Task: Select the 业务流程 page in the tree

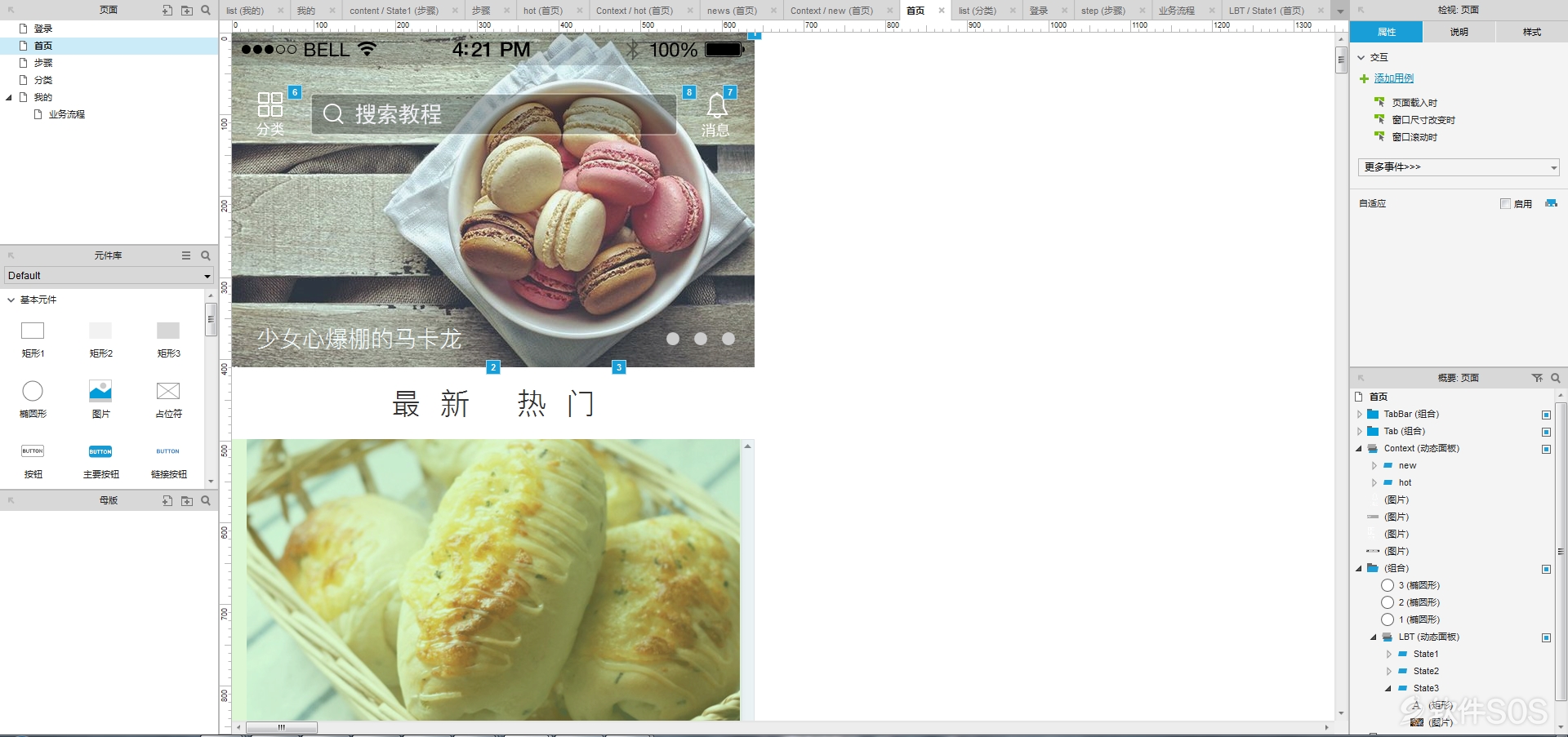Action: (x=67, y=114)
